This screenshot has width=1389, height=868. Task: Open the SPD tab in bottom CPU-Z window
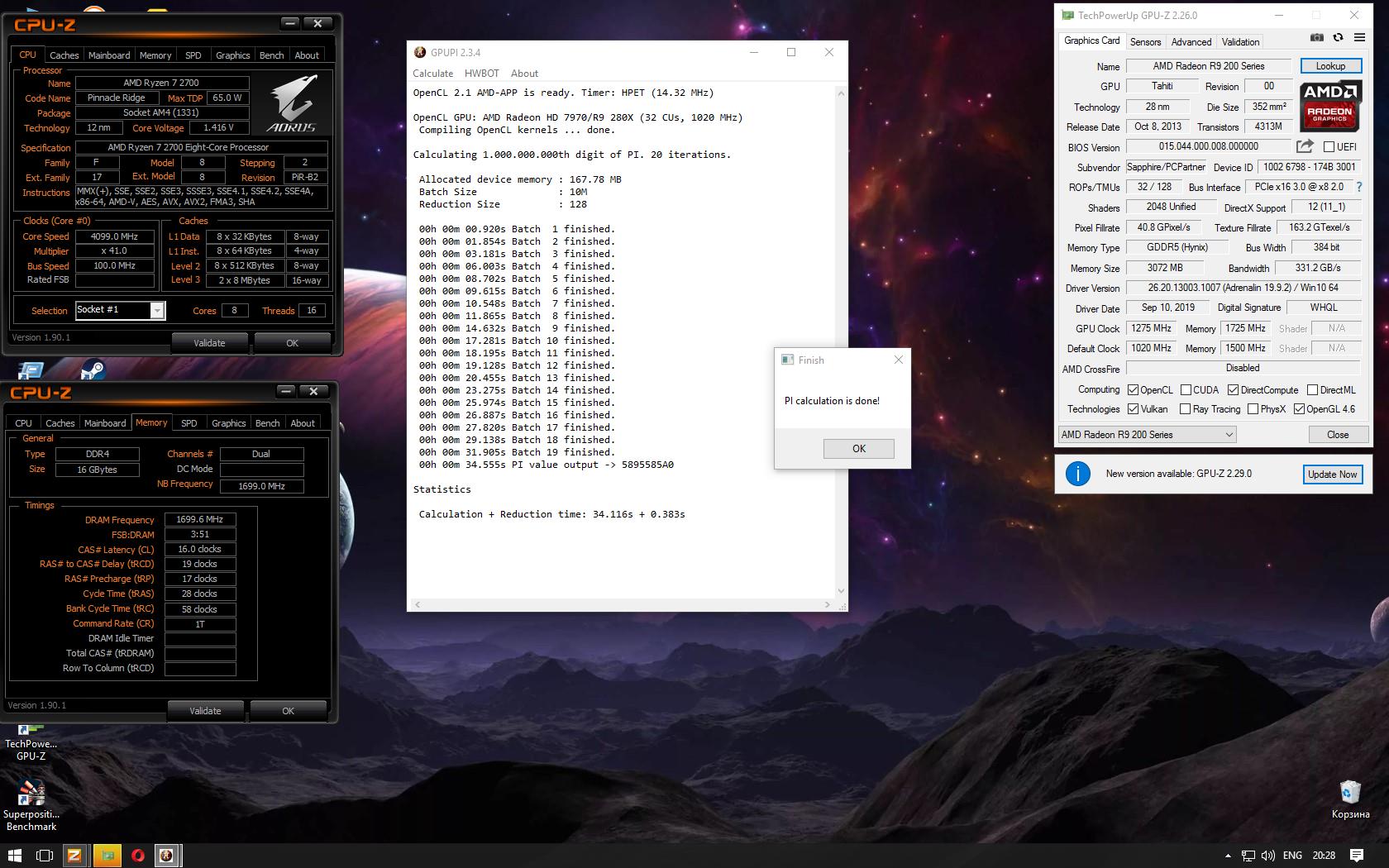click(x=189, y=423)
